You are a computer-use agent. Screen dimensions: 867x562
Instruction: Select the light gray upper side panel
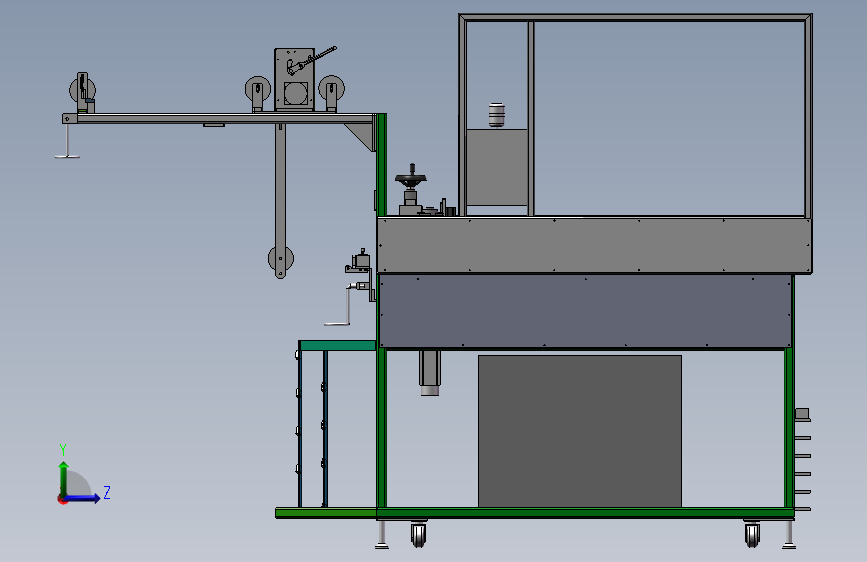[594, 244]
